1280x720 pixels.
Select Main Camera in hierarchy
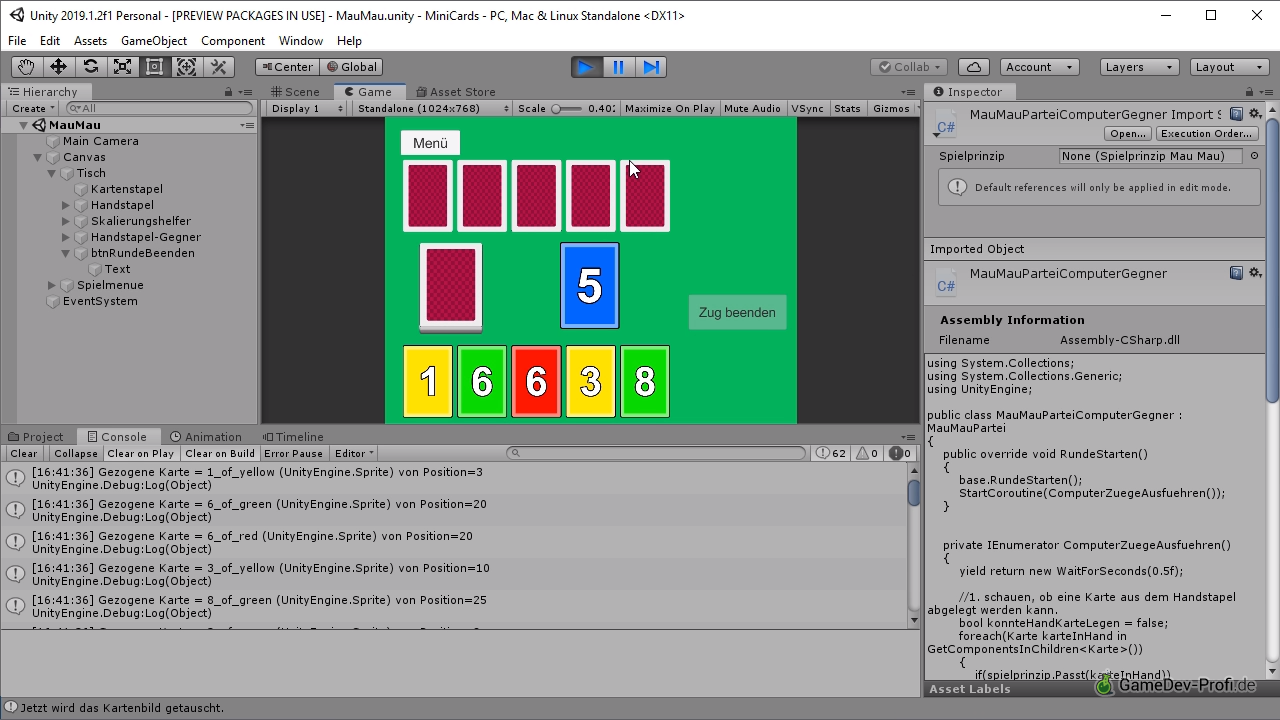coord(100,141)
